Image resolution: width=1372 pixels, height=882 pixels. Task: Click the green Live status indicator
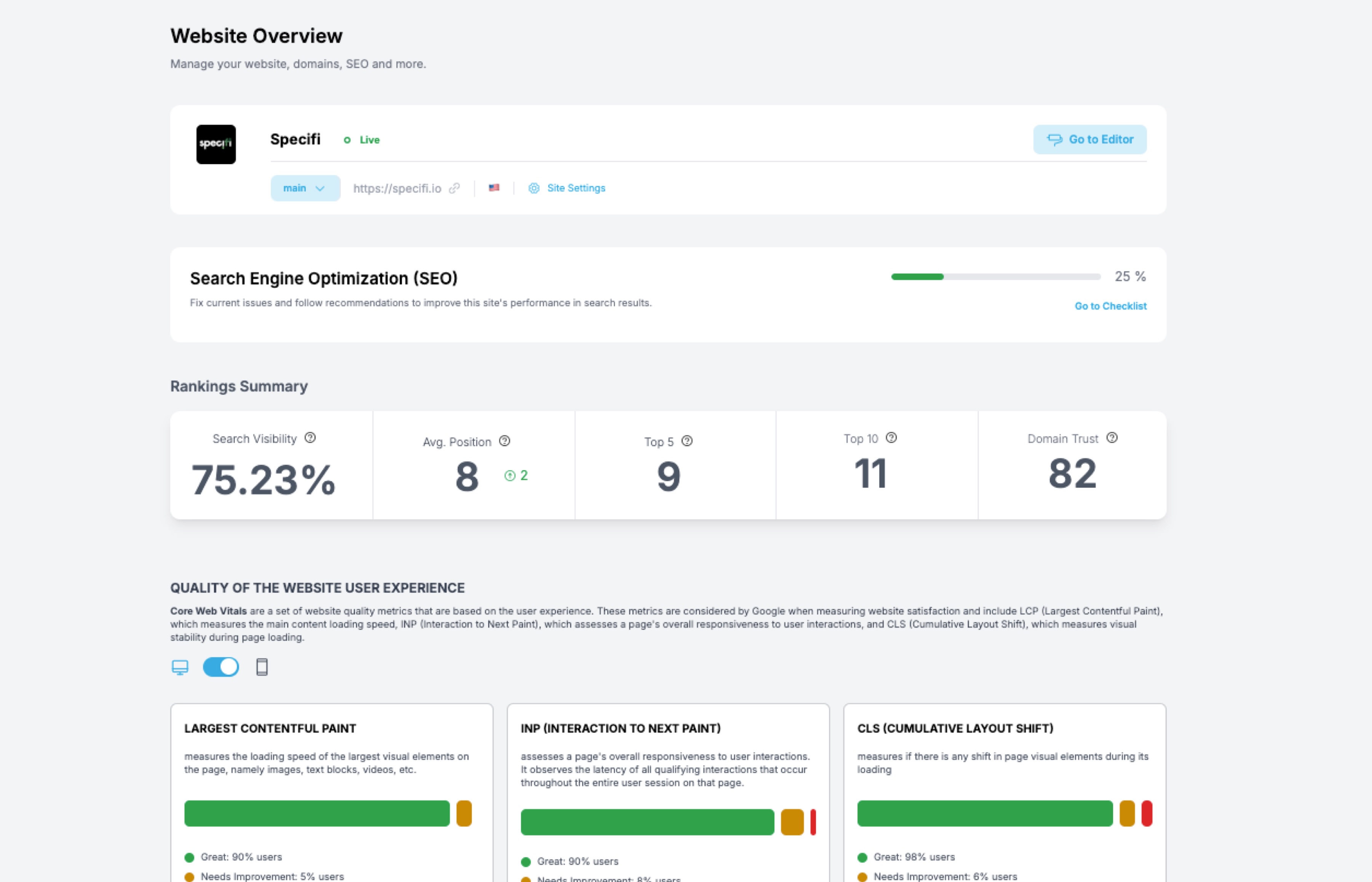362,140
